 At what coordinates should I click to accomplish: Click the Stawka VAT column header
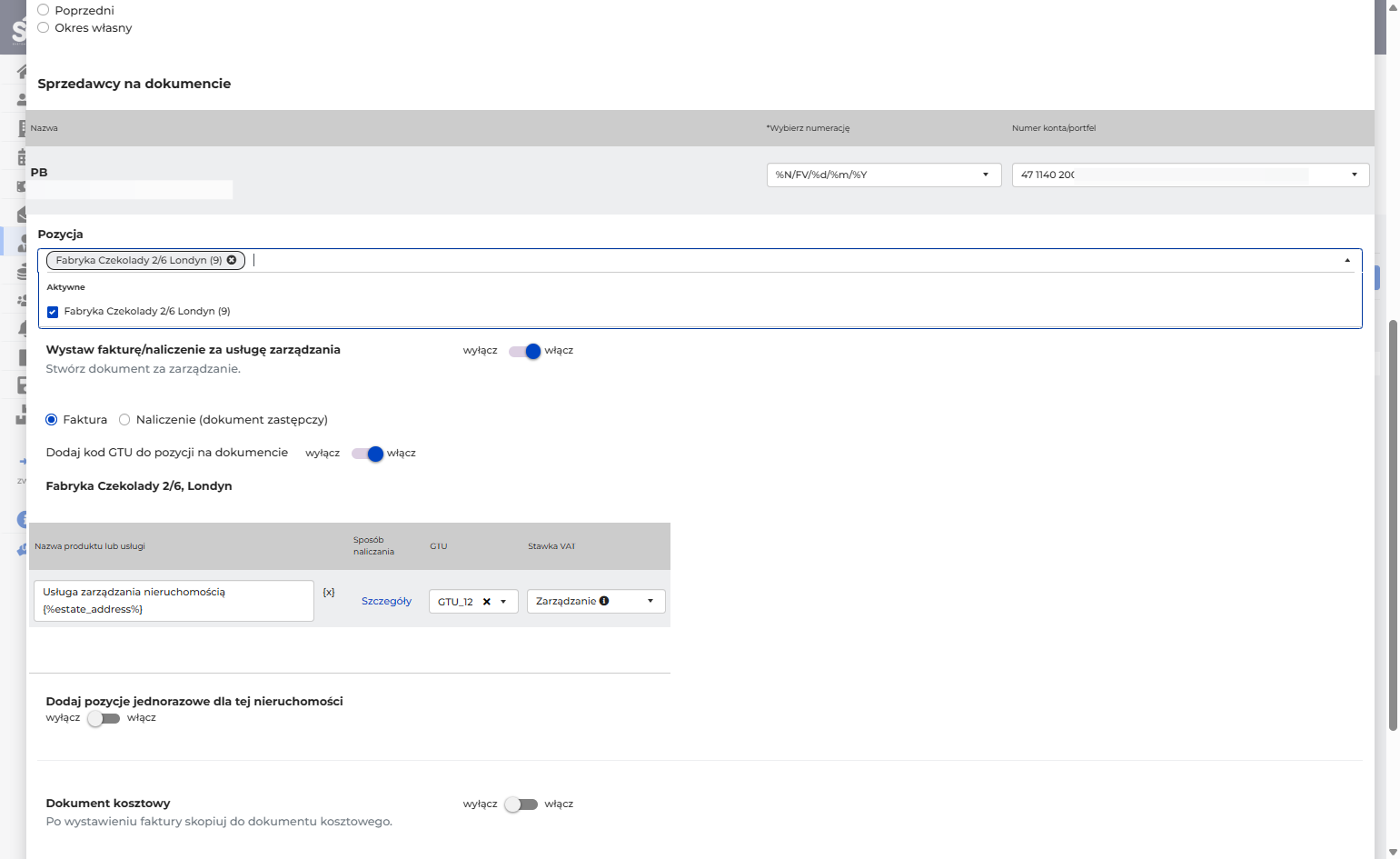pos(551,546)
